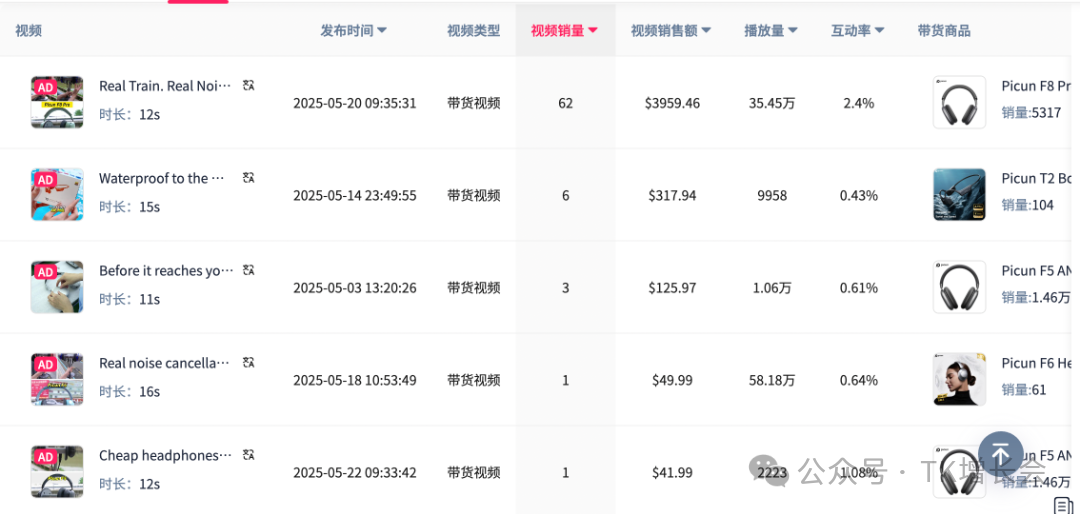Play the "Real noise cancella" video thumbnail
This screenshot has width=1080, height=514.
click(57, 379)
